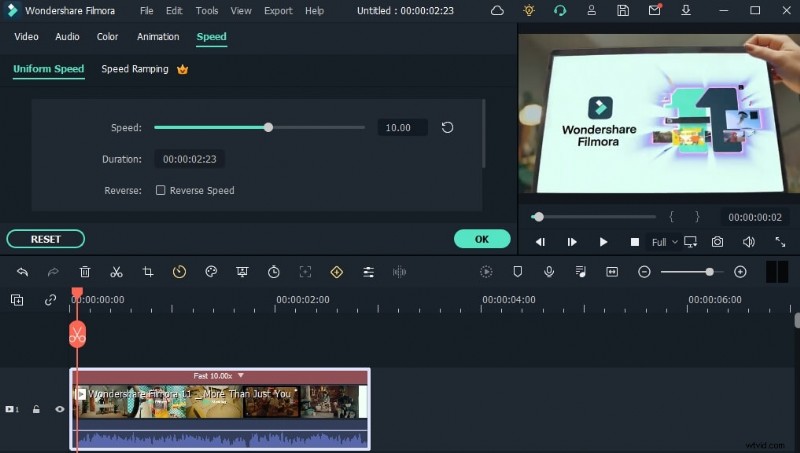Expand the Fast 10.00x speed dropdown arrow

pyautogui.click(x=241, y=375)
